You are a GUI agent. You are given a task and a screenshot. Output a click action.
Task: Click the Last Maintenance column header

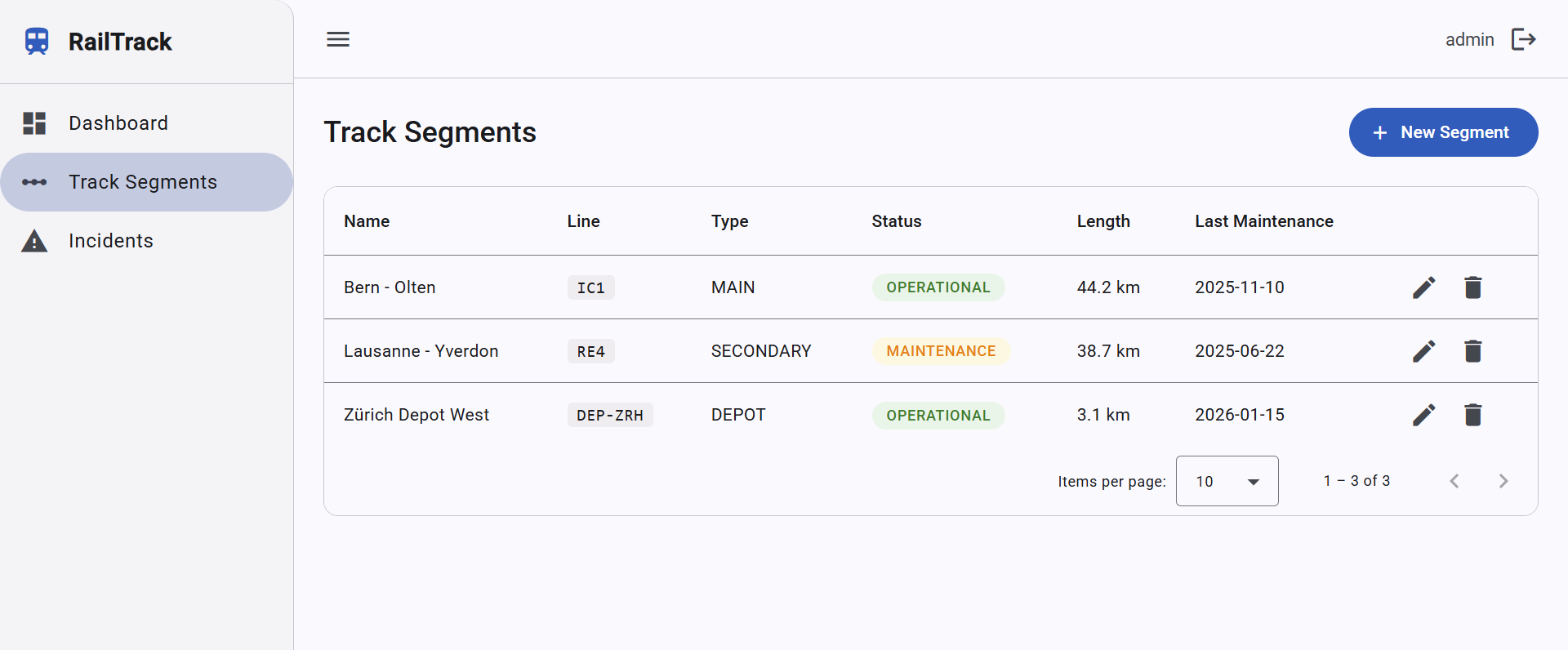click(x=1263, y=221)
